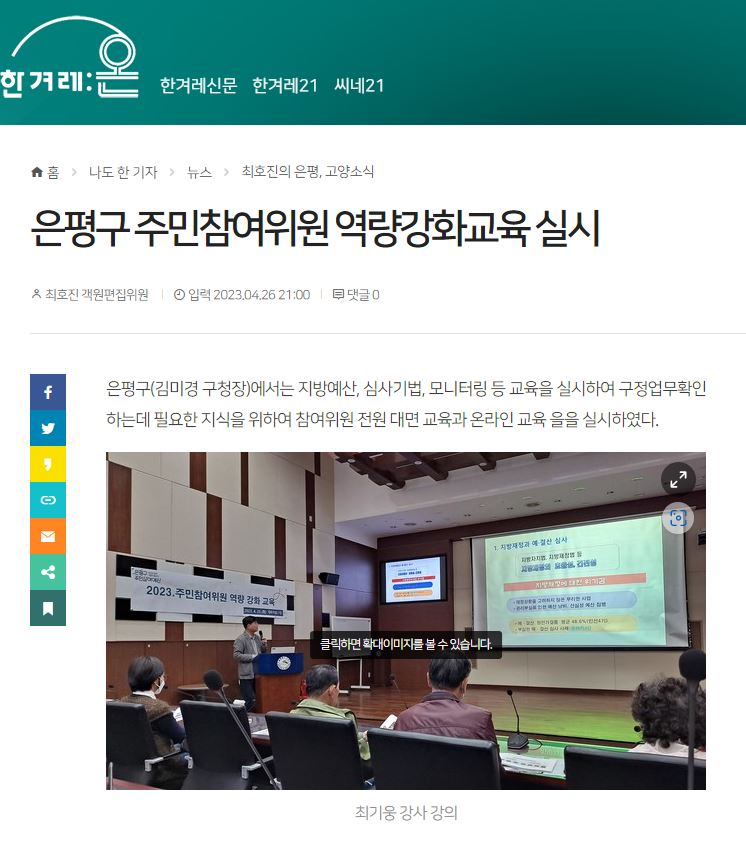Share article via KakaoTalk yellow button

click(48, 464)
